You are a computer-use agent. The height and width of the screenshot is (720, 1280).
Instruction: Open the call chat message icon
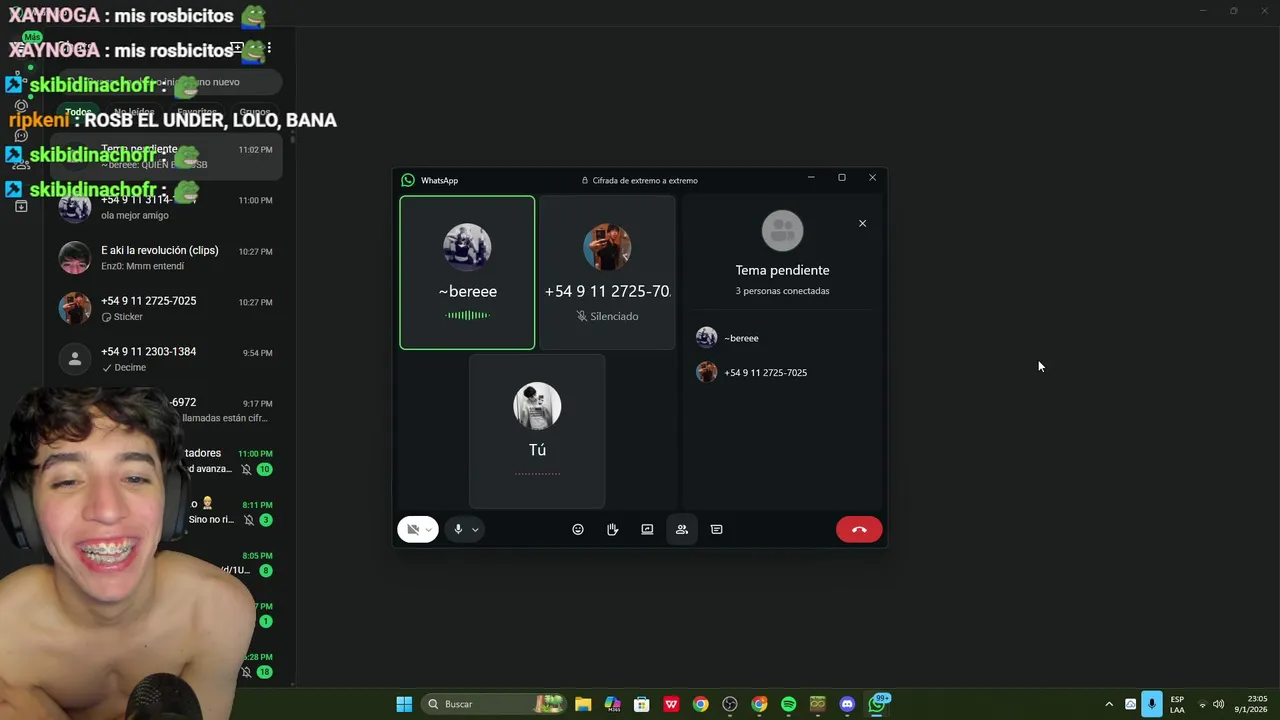(716, 529)
